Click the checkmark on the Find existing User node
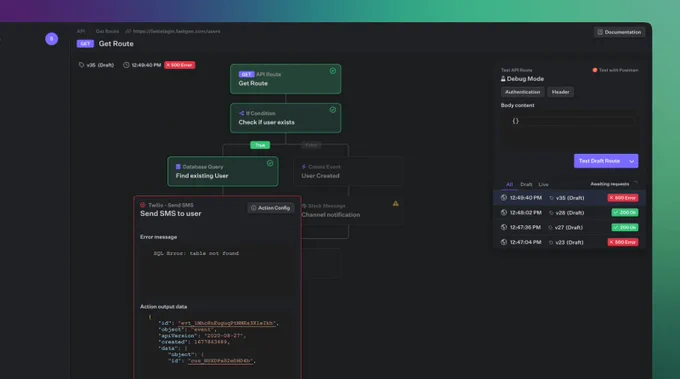Viewport: 680px width, 379px height. tap(270, 163)
